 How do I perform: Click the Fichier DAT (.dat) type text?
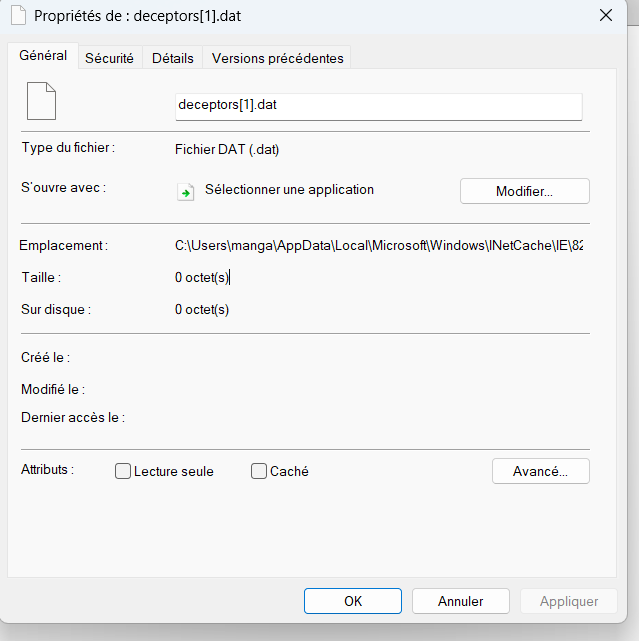point(227,150)
